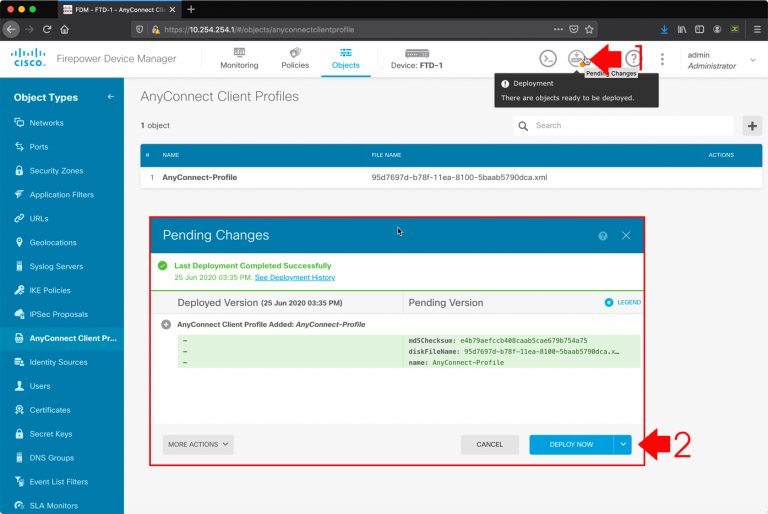Click the Networks sidebar icon
The width and height of the screenshot is (768, 514).
19,122
